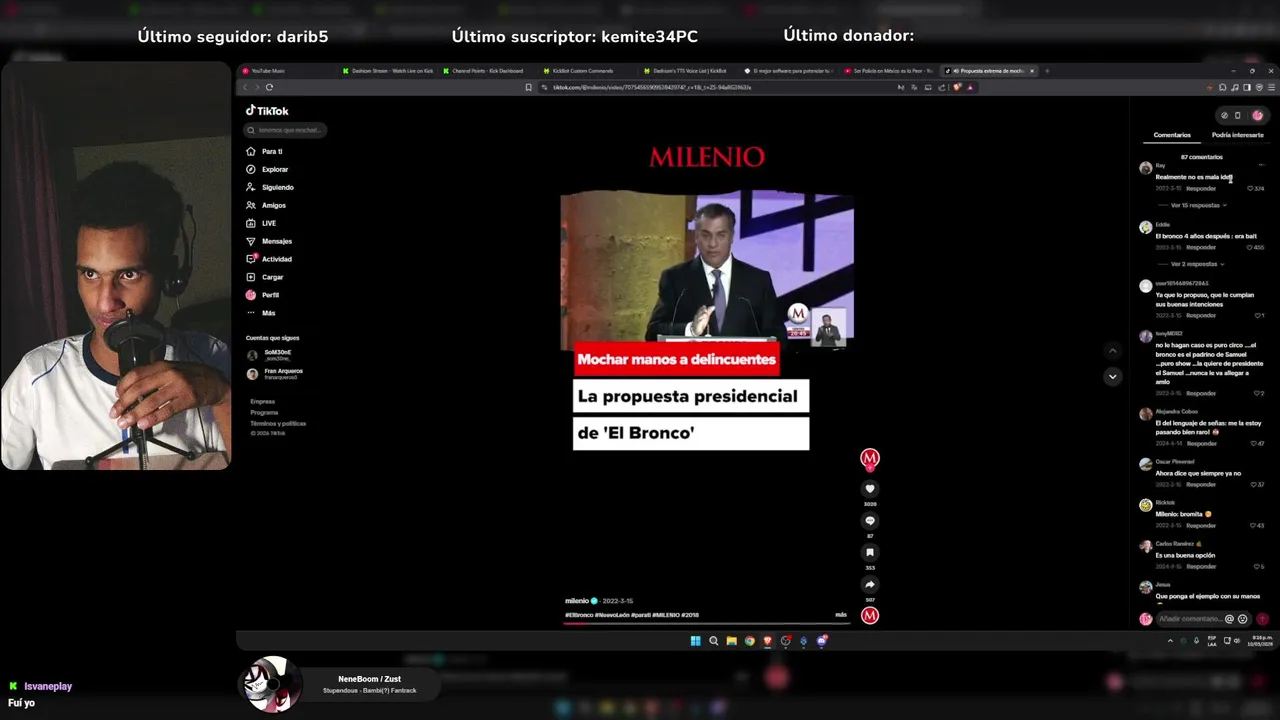Image resolution: width=1280 pixels, height=720 pixels.
Task: Click the TikTok search box
Action: pos(285,130)
